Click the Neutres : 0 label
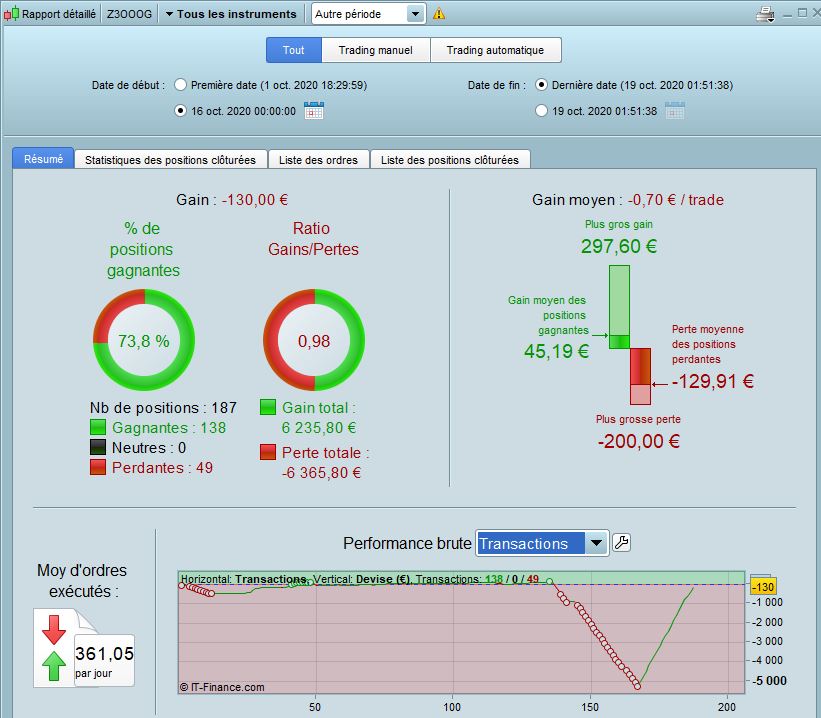The image size is (821, 718). tap(149, 447)
